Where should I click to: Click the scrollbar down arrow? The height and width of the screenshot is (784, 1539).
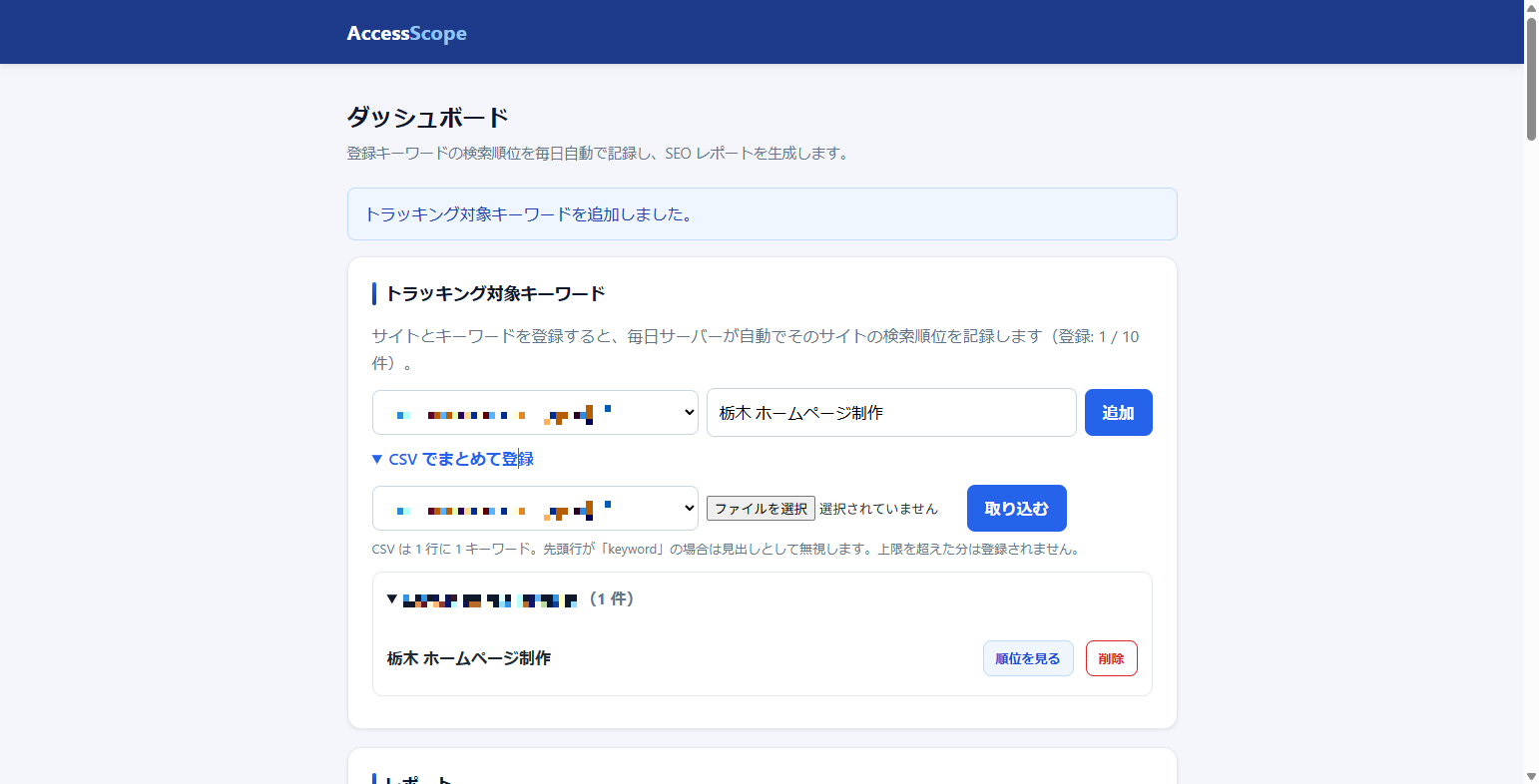1531,776
